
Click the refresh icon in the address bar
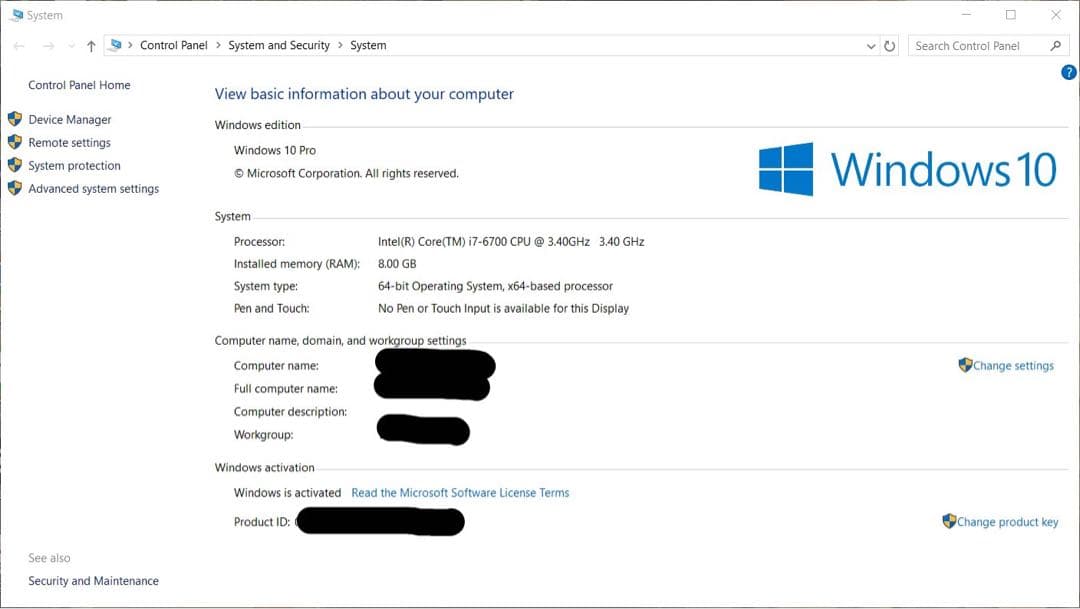[x=889, y=45]
